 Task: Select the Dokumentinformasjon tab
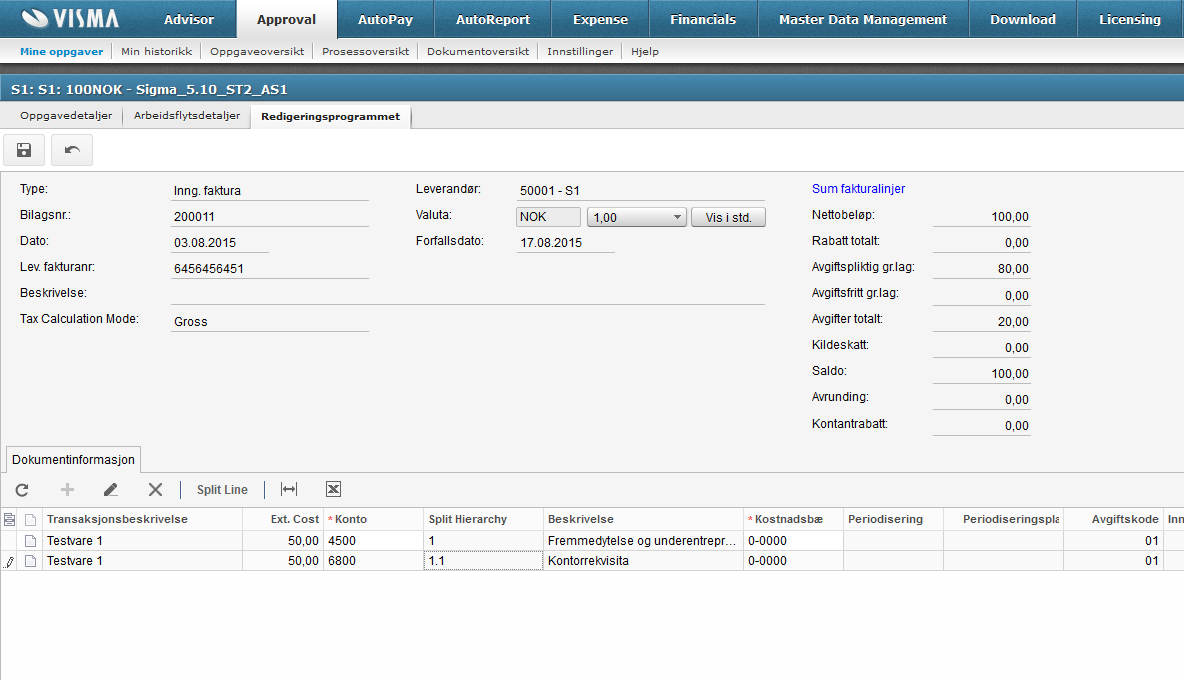(73, 460)
